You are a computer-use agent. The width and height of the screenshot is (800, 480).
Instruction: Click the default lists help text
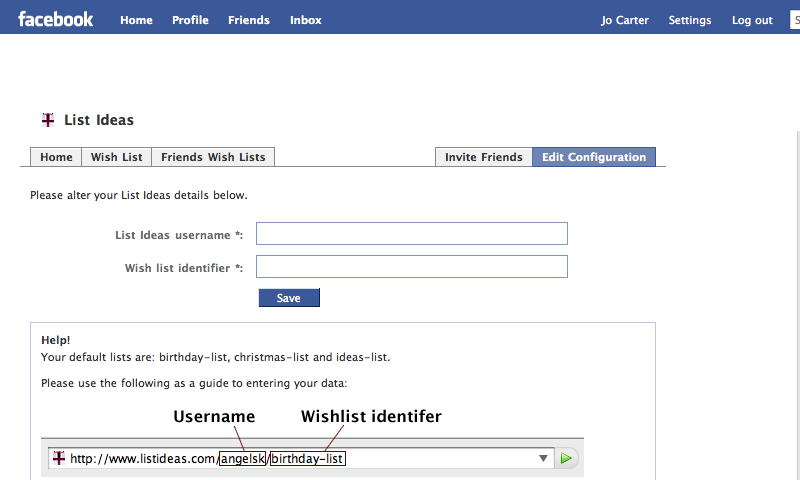tap(216, 357)
